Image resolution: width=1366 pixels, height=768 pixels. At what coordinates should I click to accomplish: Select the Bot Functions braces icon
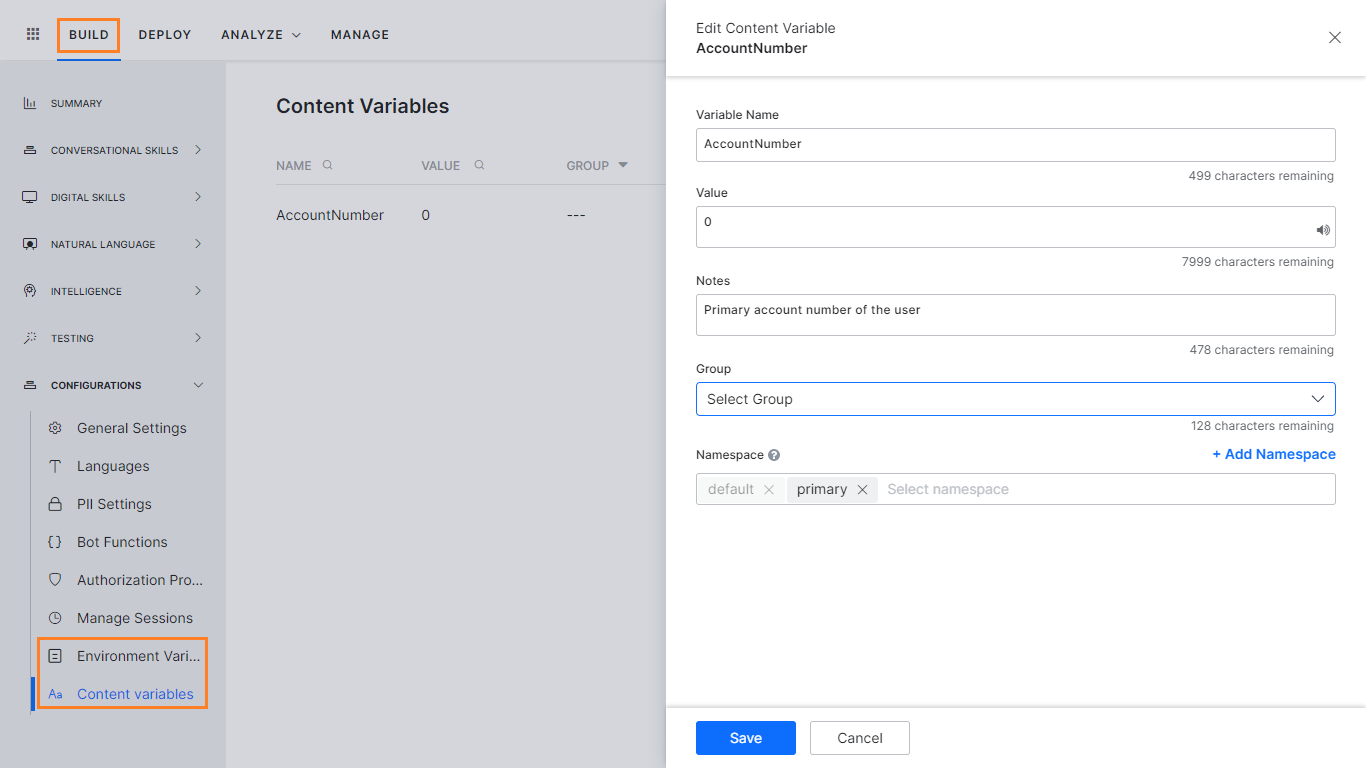[56, 542]
